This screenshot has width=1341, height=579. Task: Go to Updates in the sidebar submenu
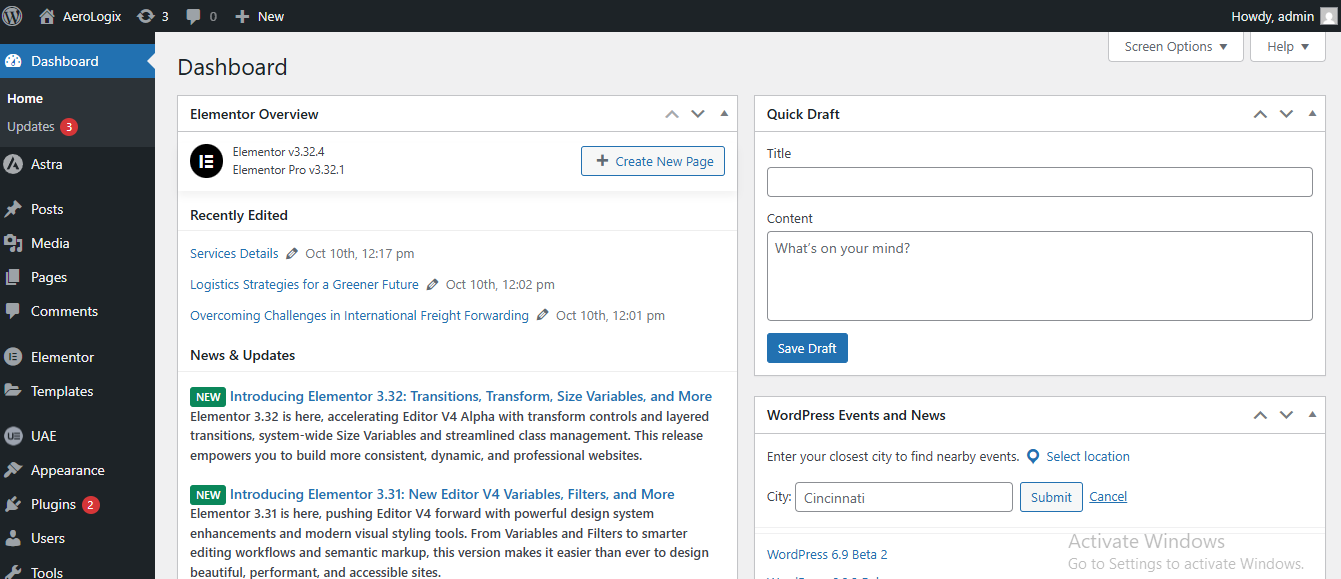point(31,127)
